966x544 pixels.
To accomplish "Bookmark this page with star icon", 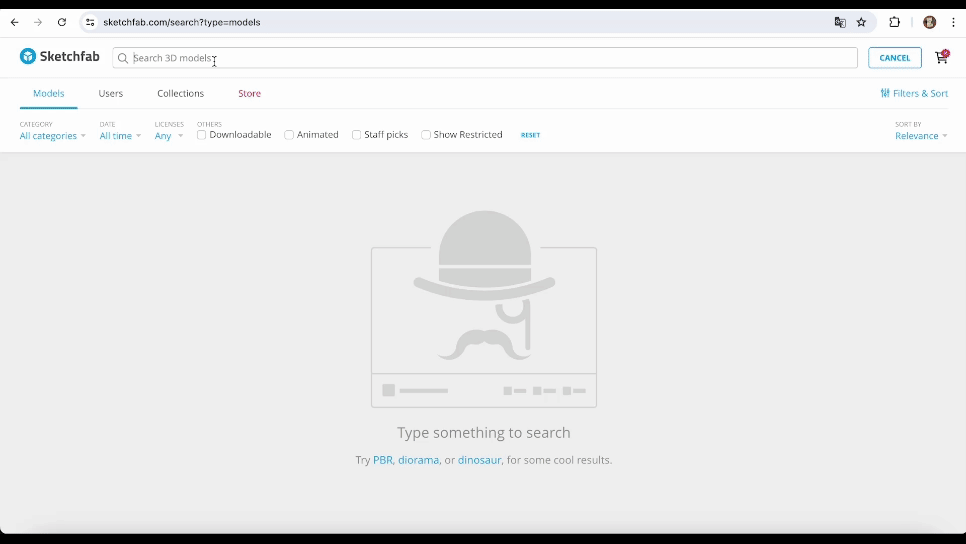I will tap(861, 22).
